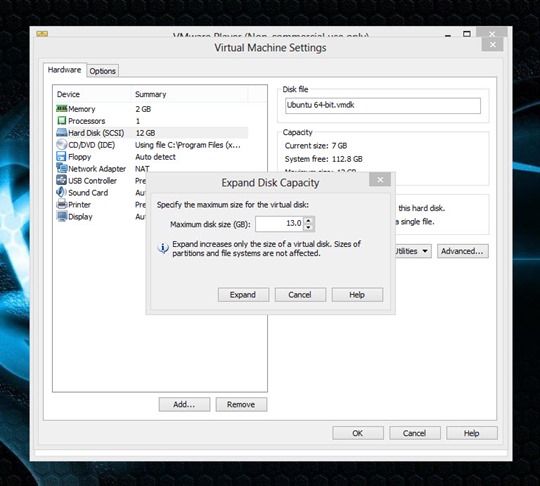The width and height of the screenshot is (540, 486).
Task: Select the Memory row text
Action: (x=82, y=109)
